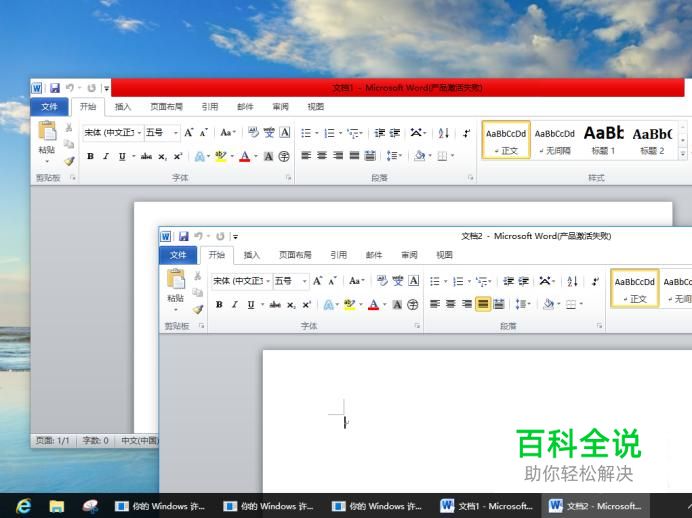692x518 pixels.
Task: Apply 无间隔 style in 文档1
Action: click(x=555, y=140)
